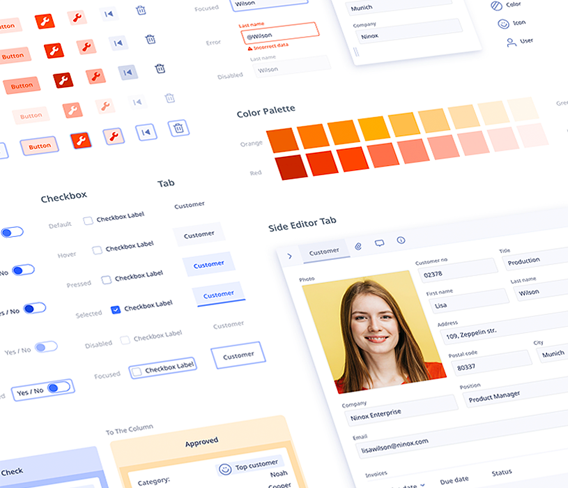Image resolution: width=568 pixels, height=488 pixels.
Task: Click the warning icon beside Incorrect data
Action: pos(250,49)
